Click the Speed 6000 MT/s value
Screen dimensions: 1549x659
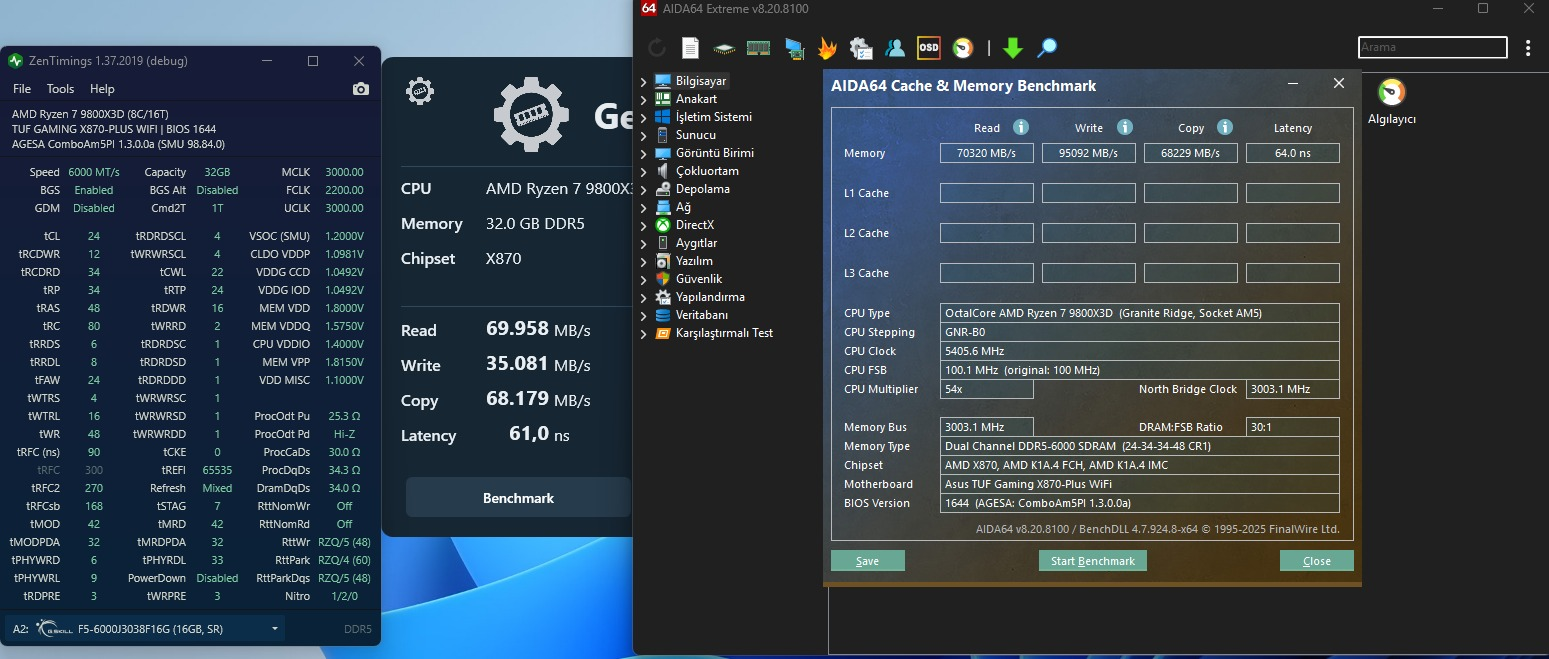point(94,172)
